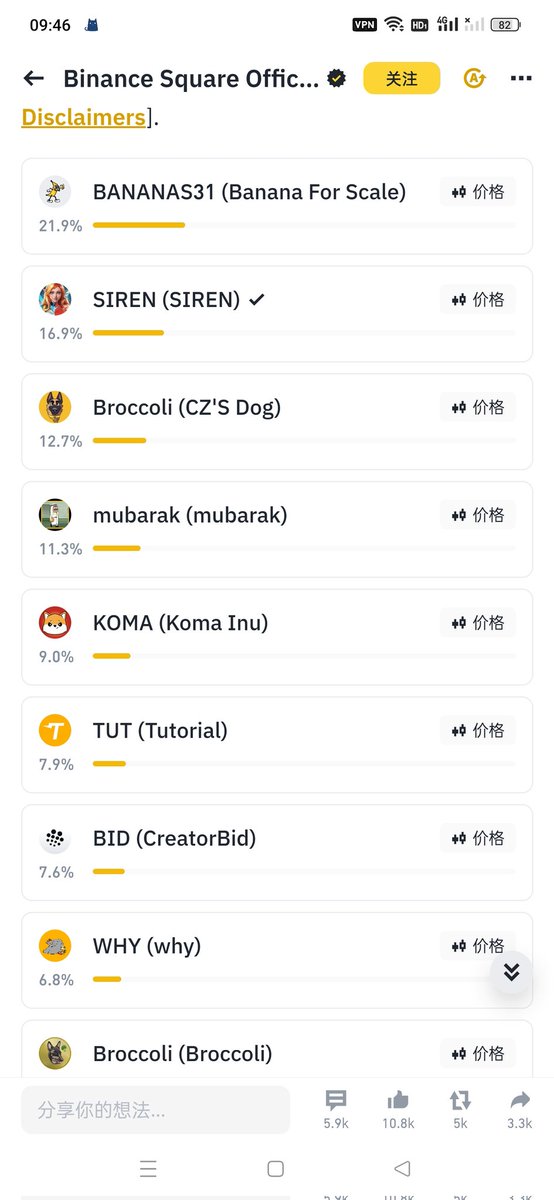Select the Broccoli (CZ'S Dog) poll option
554x1200 pixels.
277,422
